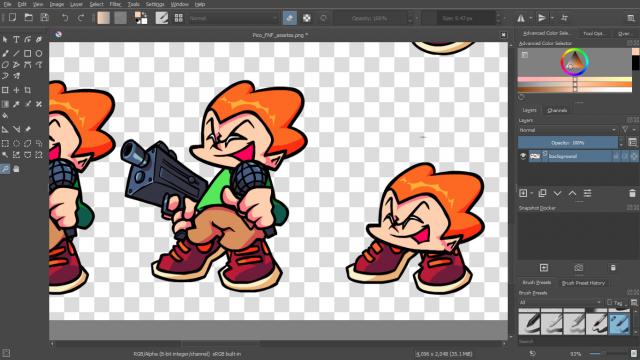This screenshot has height=360, width=640.
Task: Select the Text tool
Action: [x=16, y=40]
